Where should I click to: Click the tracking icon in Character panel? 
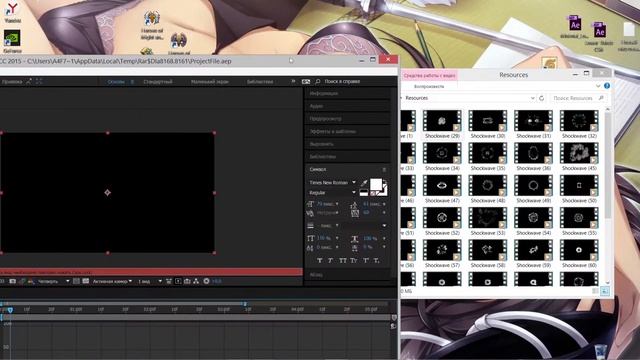[x=354, y=213]
